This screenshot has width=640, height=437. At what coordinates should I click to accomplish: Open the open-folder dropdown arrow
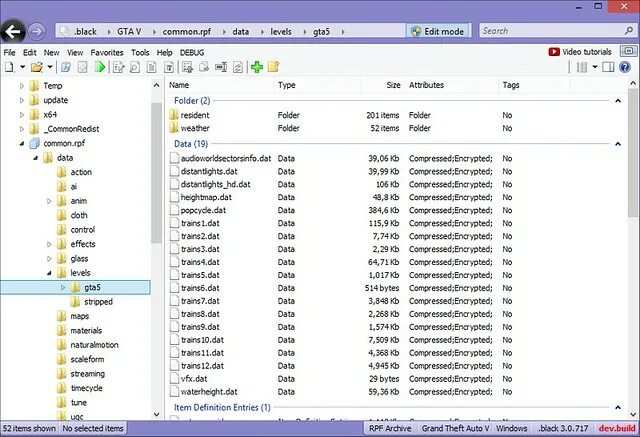pos(50,67)
